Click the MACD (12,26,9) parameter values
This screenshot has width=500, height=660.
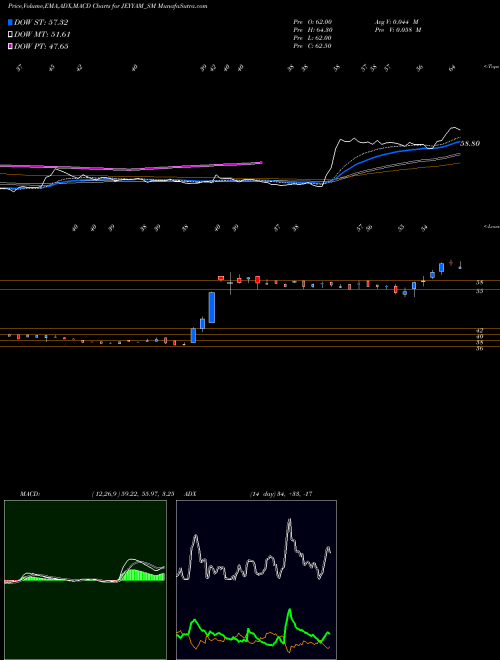(x=133, y=494)
